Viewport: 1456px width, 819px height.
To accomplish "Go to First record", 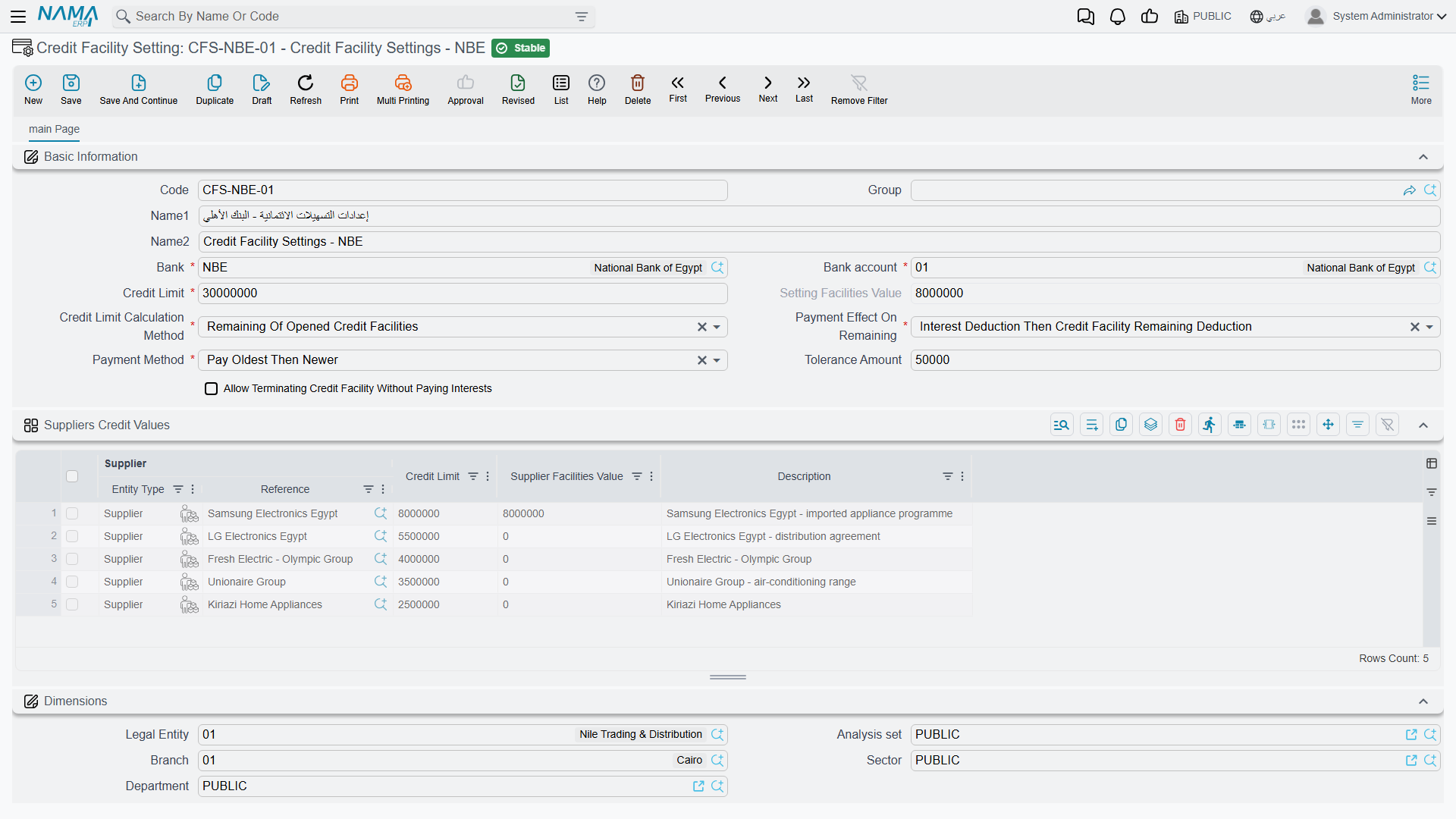I will click(x=678, y=89).
